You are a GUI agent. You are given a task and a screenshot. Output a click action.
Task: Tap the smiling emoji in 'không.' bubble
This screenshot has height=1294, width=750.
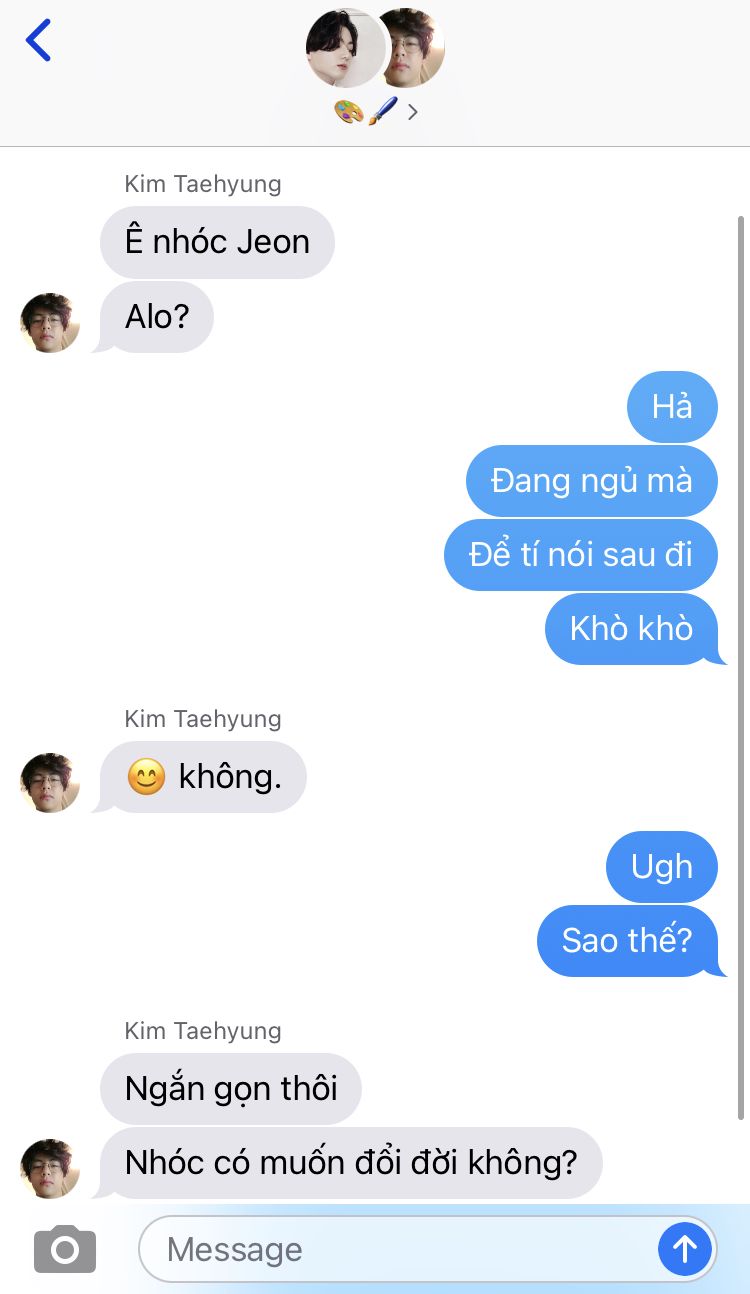point(146,777)
